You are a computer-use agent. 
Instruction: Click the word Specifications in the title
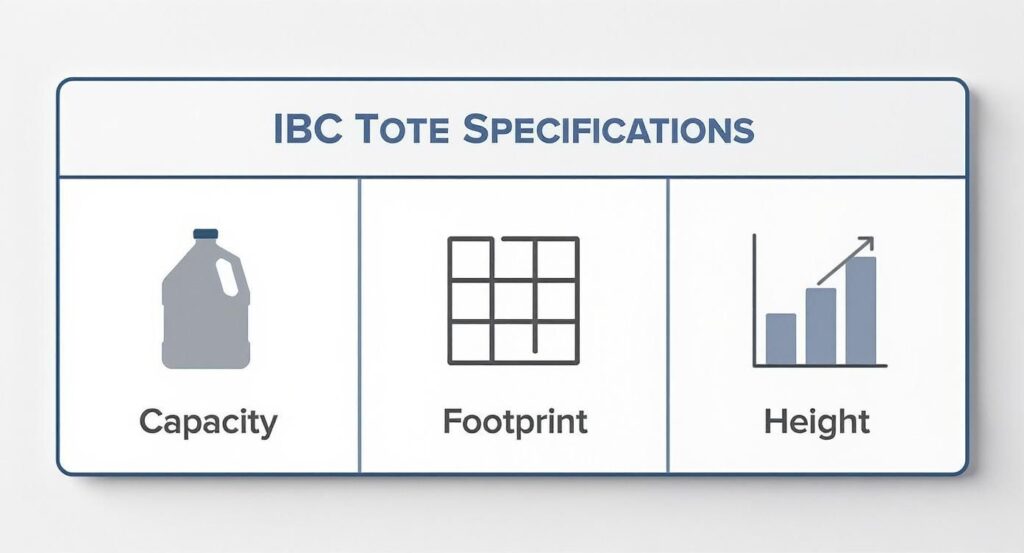click(608, 129)
